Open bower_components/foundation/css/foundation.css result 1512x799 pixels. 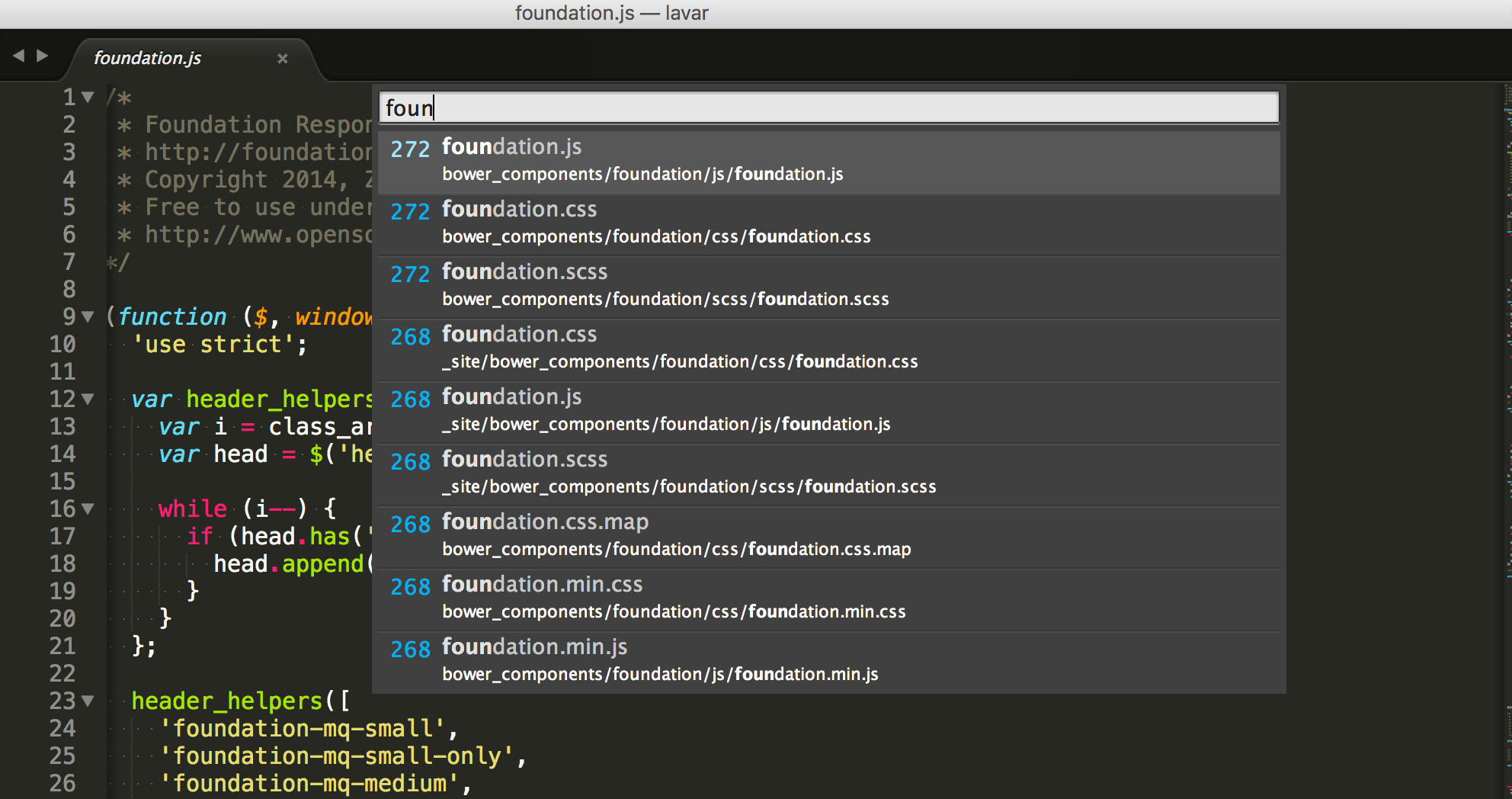click(829, 223)
